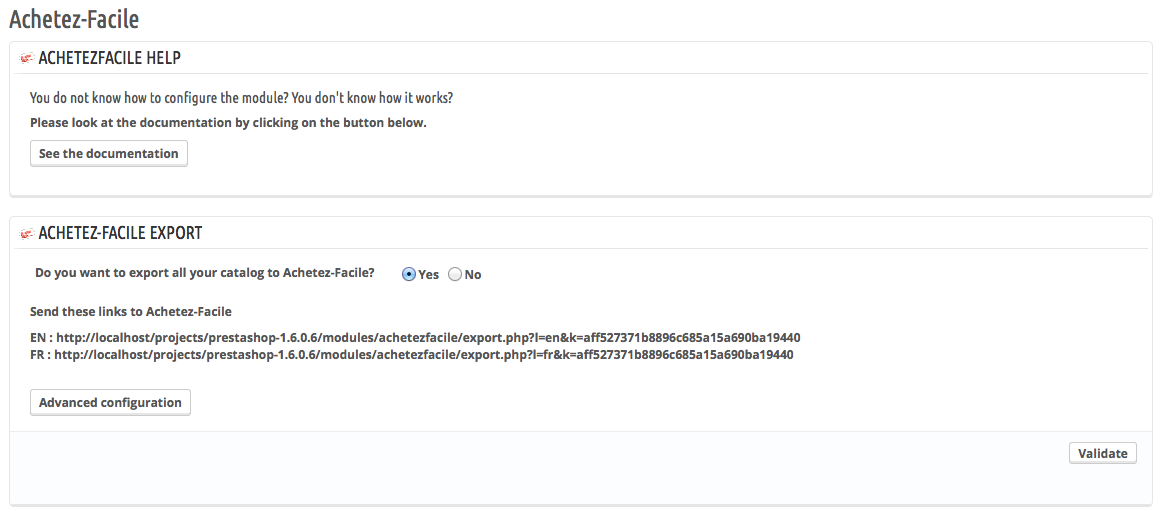Screen dimensions: 1160x515
Task: Click the FR export.php URL
Action: [424, 355]
